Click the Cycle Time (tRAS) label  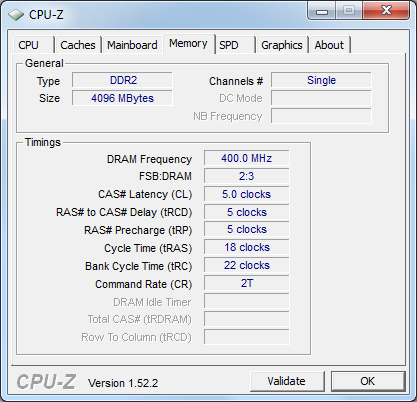tap(148, 248)
